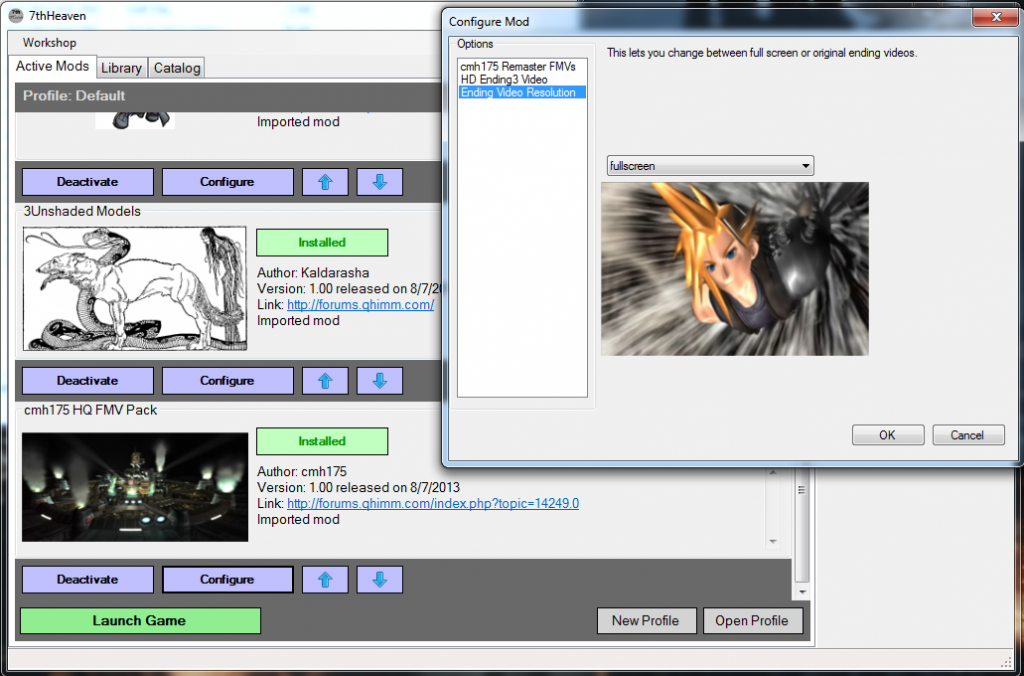
Task: Click the Cloud preview image in Configure Mod
Action: point(735,269)
